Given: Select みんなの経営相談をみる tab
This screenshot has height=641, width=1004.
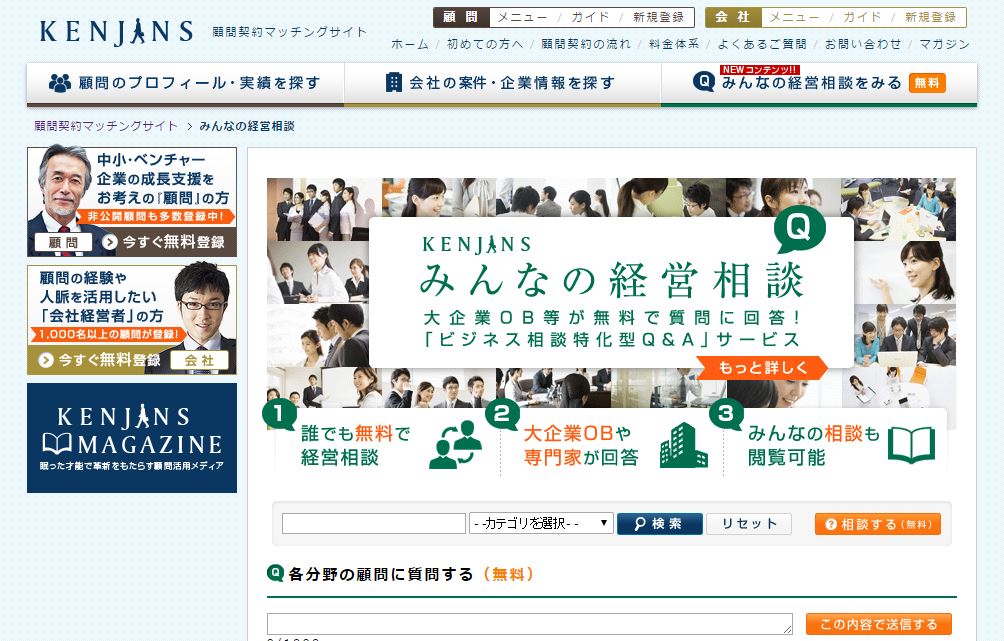Looking at the screenshot, I should click(819, 84).
